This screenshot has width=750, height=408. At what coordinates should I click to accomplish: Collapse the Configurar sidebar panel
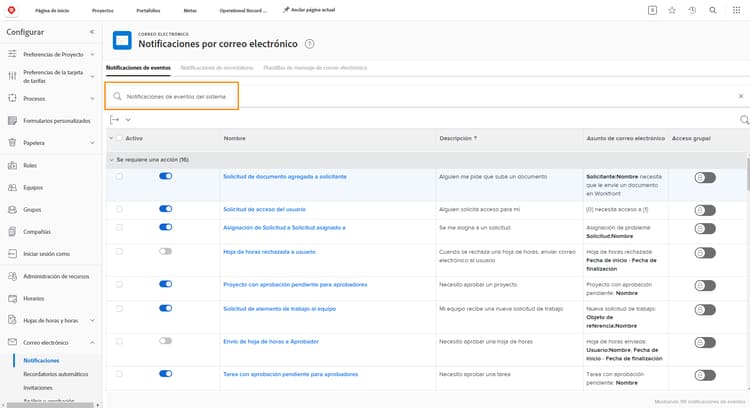[92, 32]
